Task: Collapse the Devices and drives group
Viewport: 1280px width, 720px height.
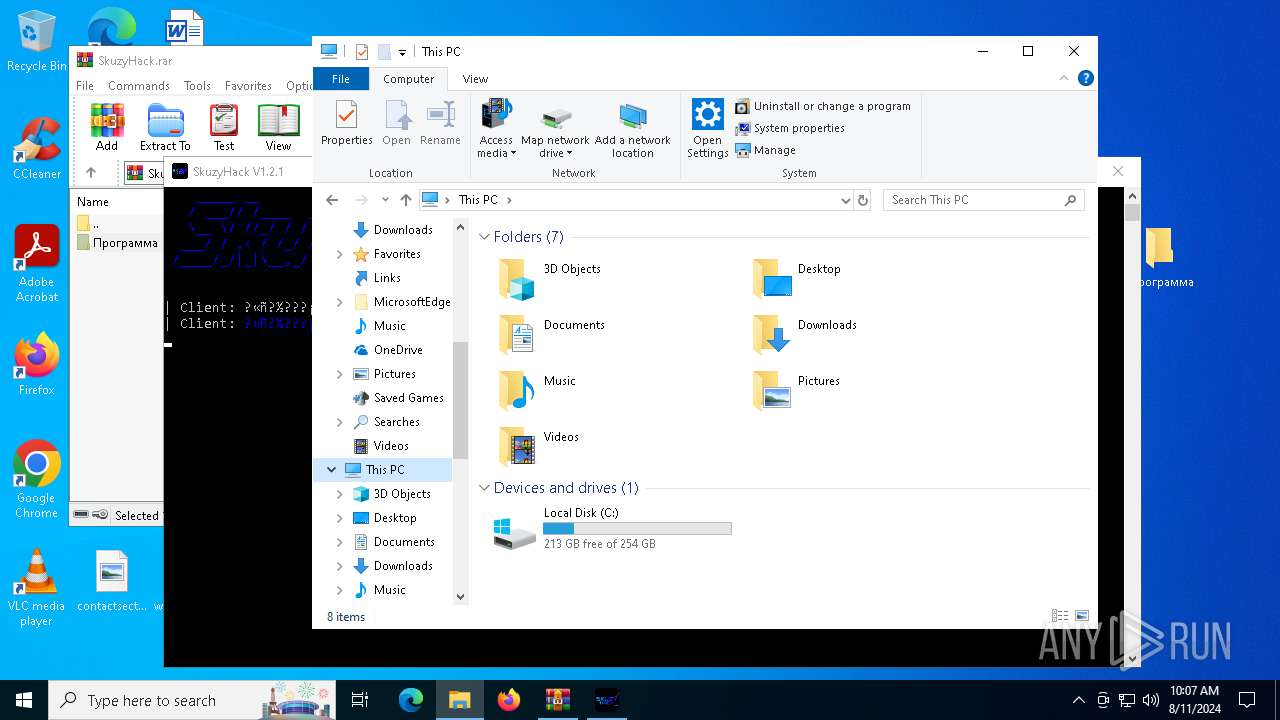Action: coord(484,488)
